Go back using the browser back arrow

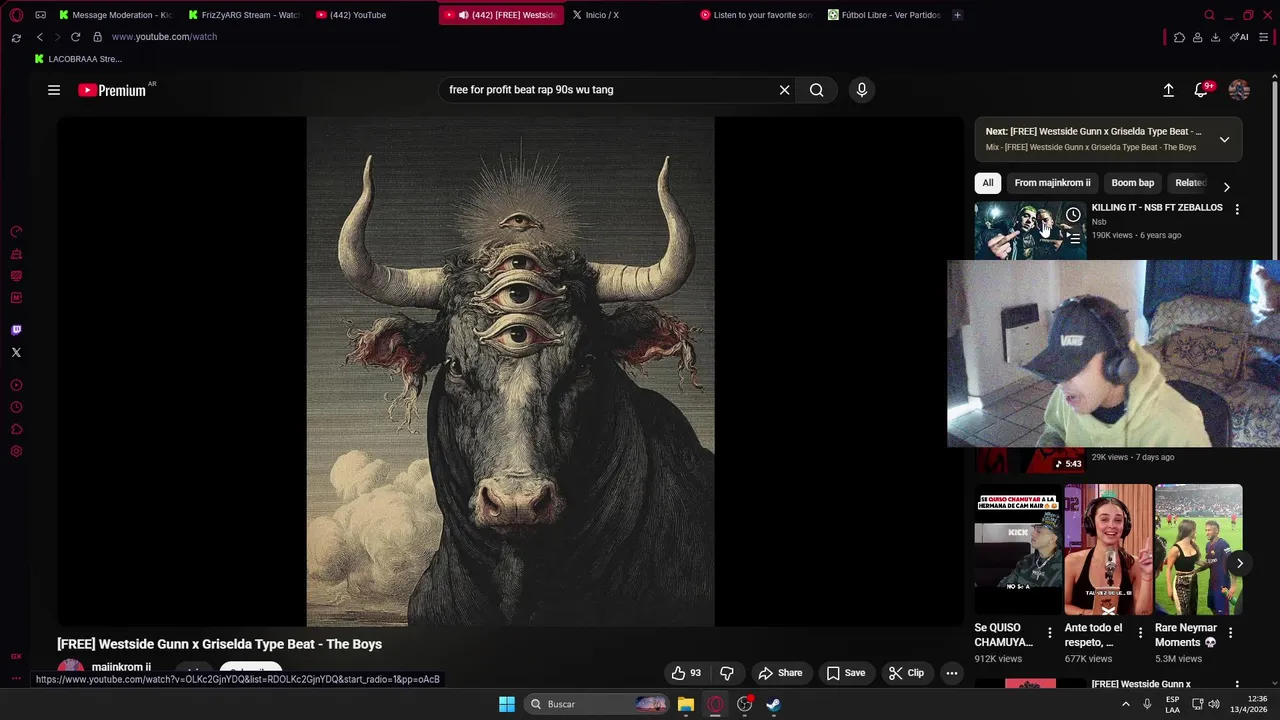pos(40,37)
